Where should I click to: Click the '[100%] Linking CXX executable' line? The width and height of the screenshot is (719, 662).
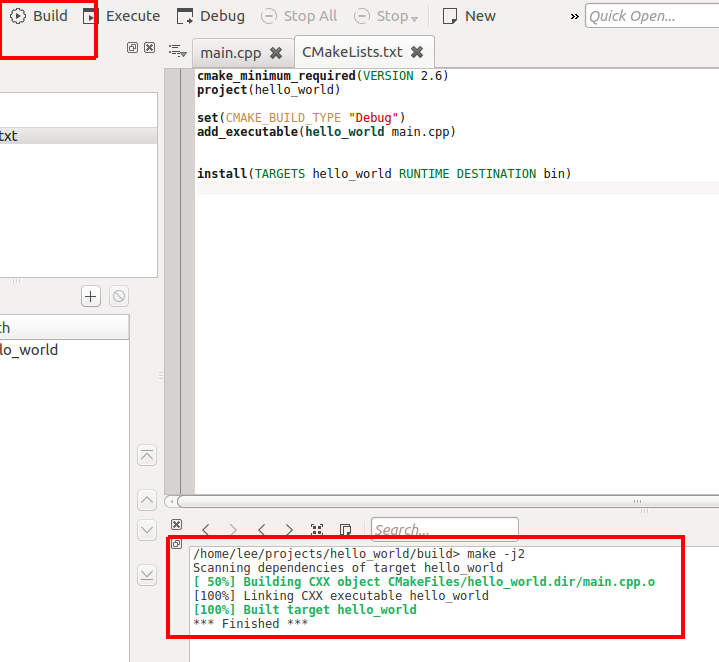(x=341, y=596)
